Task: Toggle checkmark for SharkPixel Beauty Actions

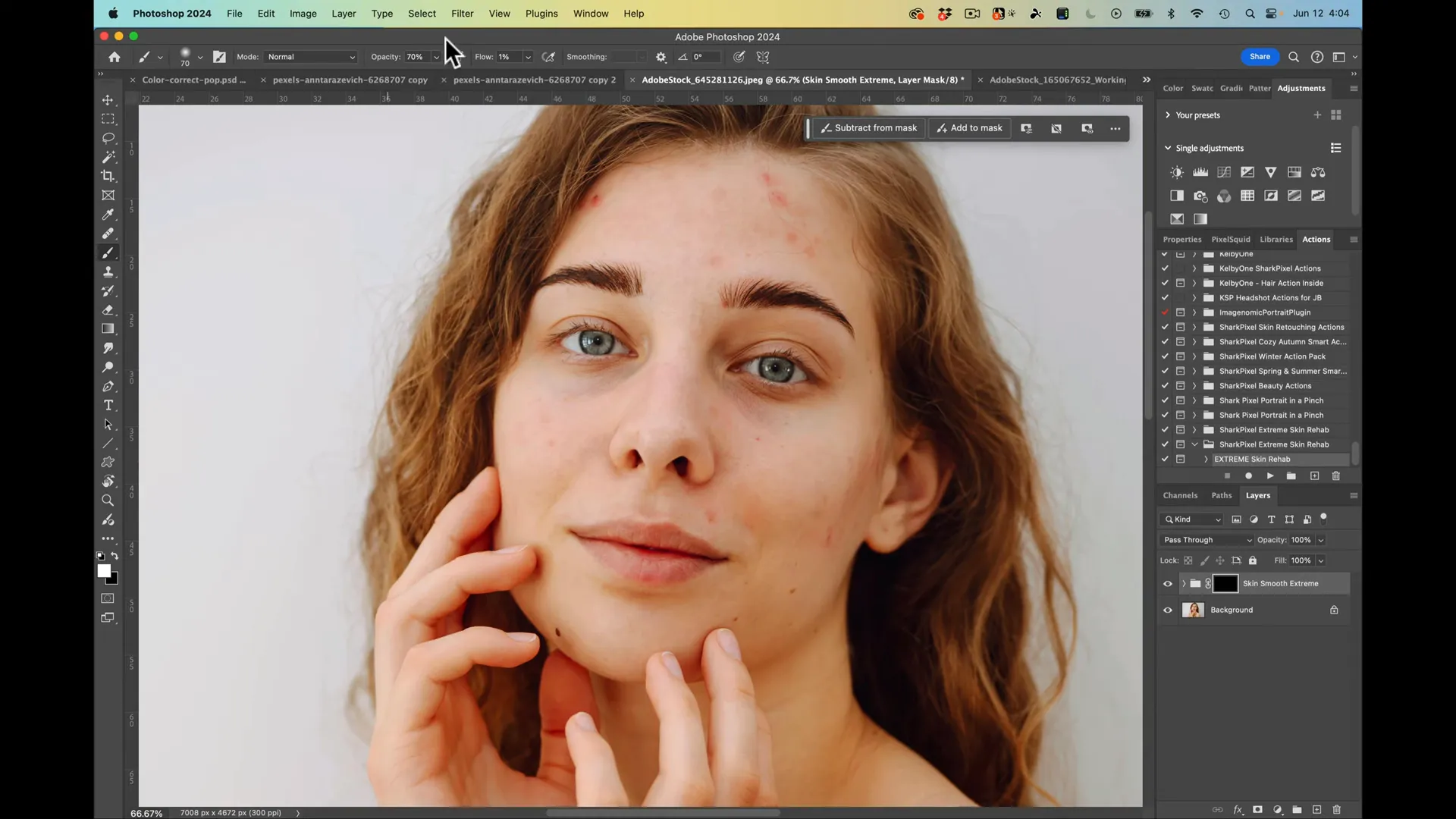Action: tap(1165, 386)
